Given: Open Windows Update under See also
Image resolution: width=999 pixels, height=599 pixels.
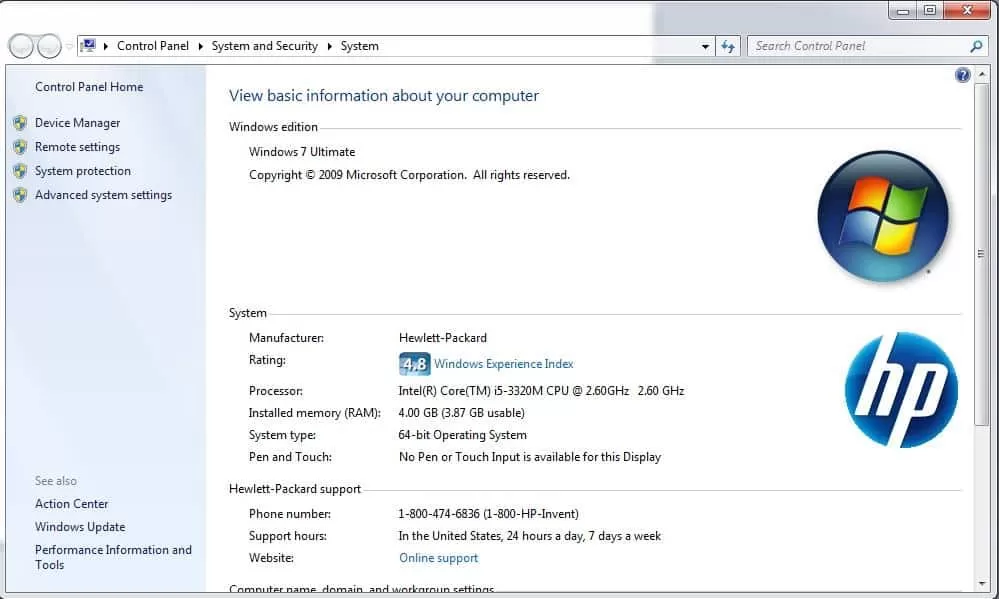Looking at the screenshot, I should tap(80, 527).
